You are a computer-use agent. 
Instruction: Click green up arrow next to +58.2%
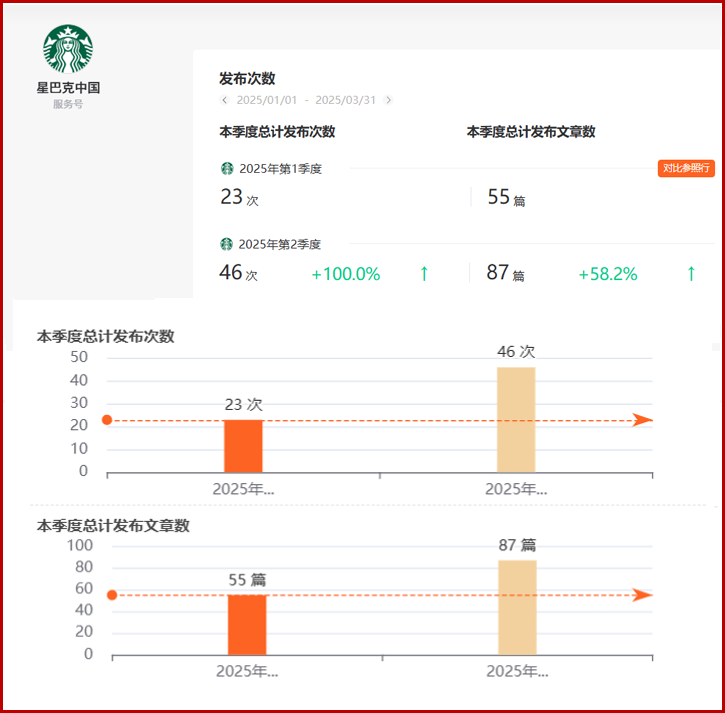click(691, 274)
